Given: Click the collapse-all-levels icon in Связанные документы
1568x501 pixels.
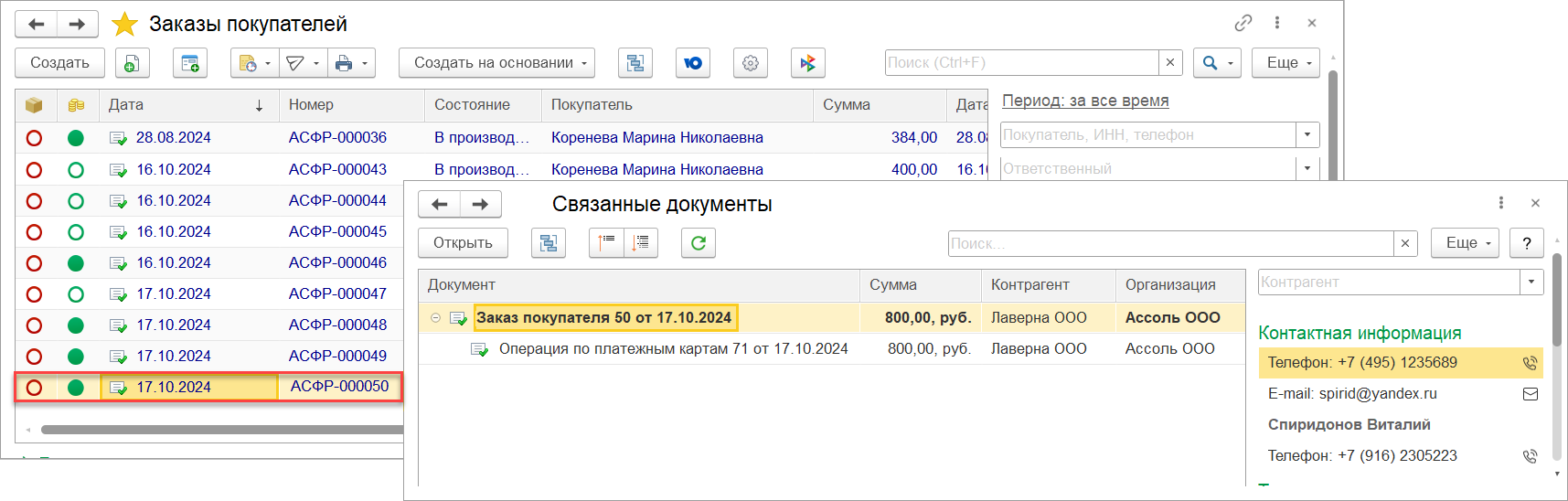Looking at the screenshot, I should pos(606,243).
